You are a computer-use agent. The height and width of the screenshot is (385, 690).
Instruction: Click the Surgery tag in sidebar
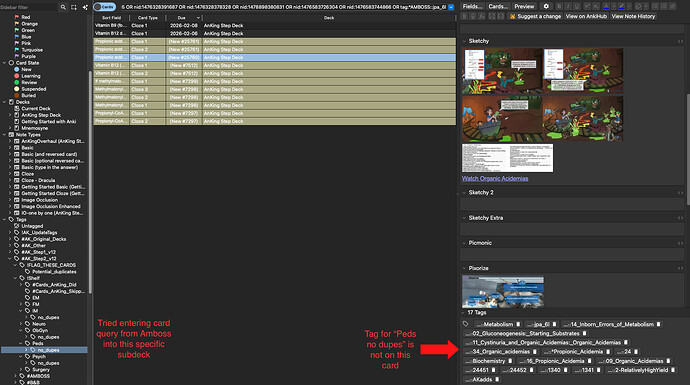point(41,370)
